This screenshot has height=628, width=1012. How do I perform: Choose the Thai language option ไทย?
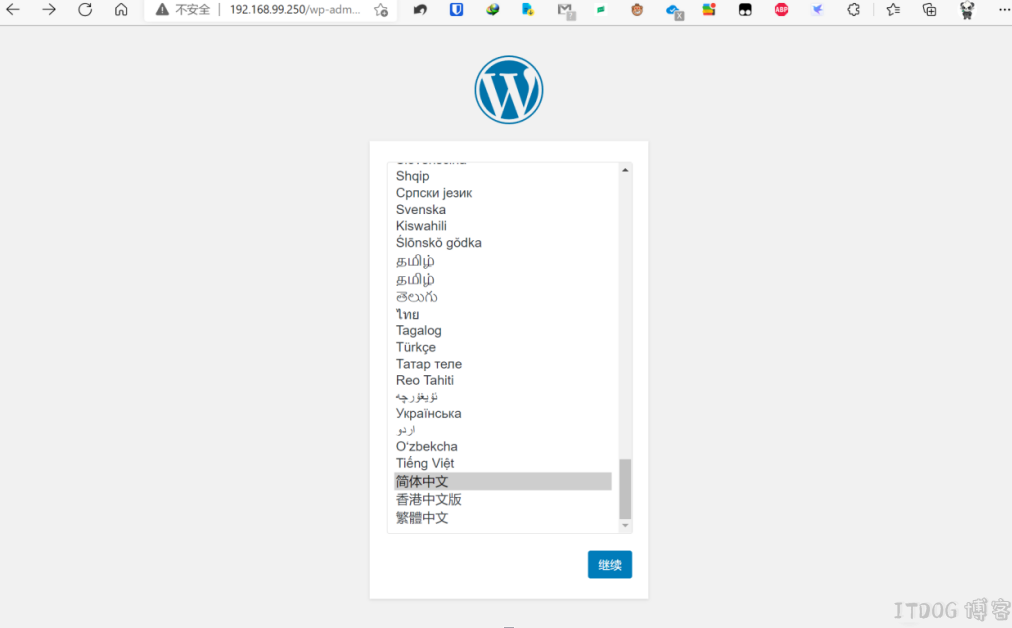tap(503, 314)
